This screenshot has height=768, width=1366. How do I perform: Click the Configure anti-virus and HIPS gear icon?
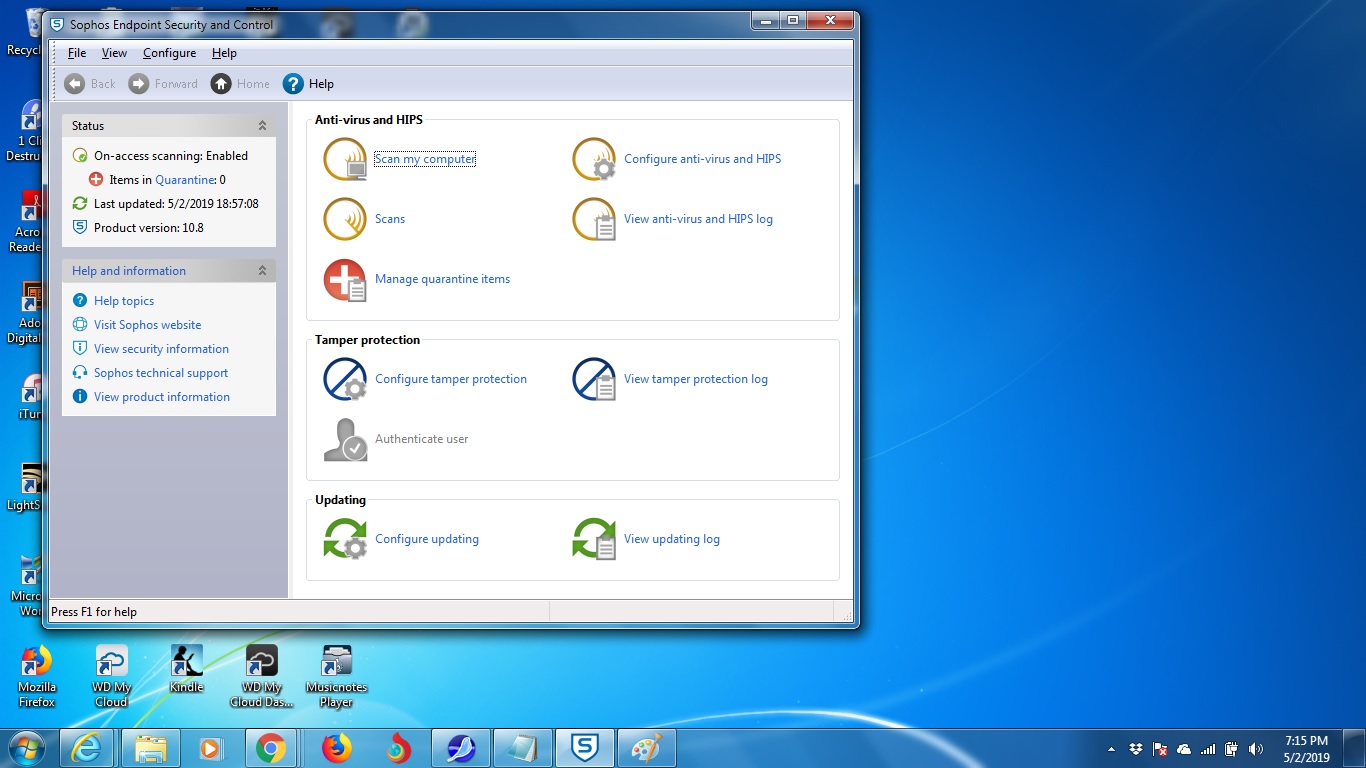594,159
